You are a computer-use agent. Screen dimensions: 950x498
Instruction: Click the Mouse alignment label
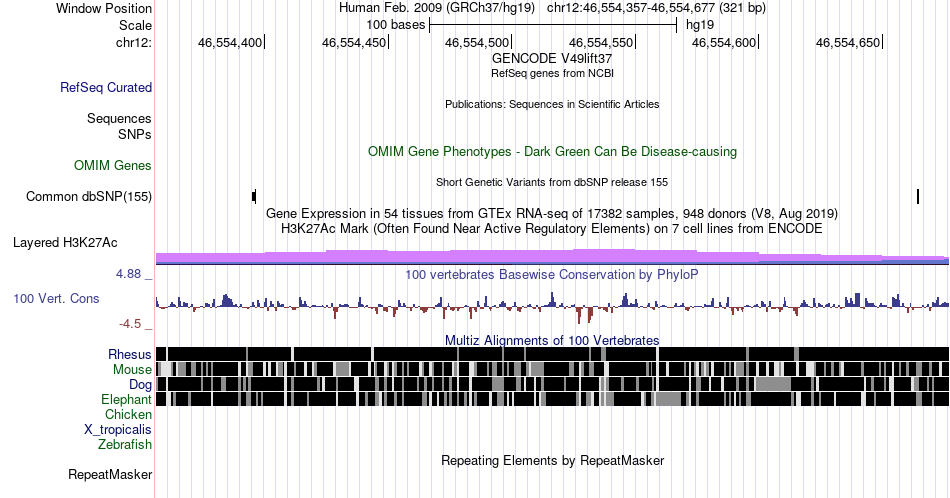click(x=132, y=370)
